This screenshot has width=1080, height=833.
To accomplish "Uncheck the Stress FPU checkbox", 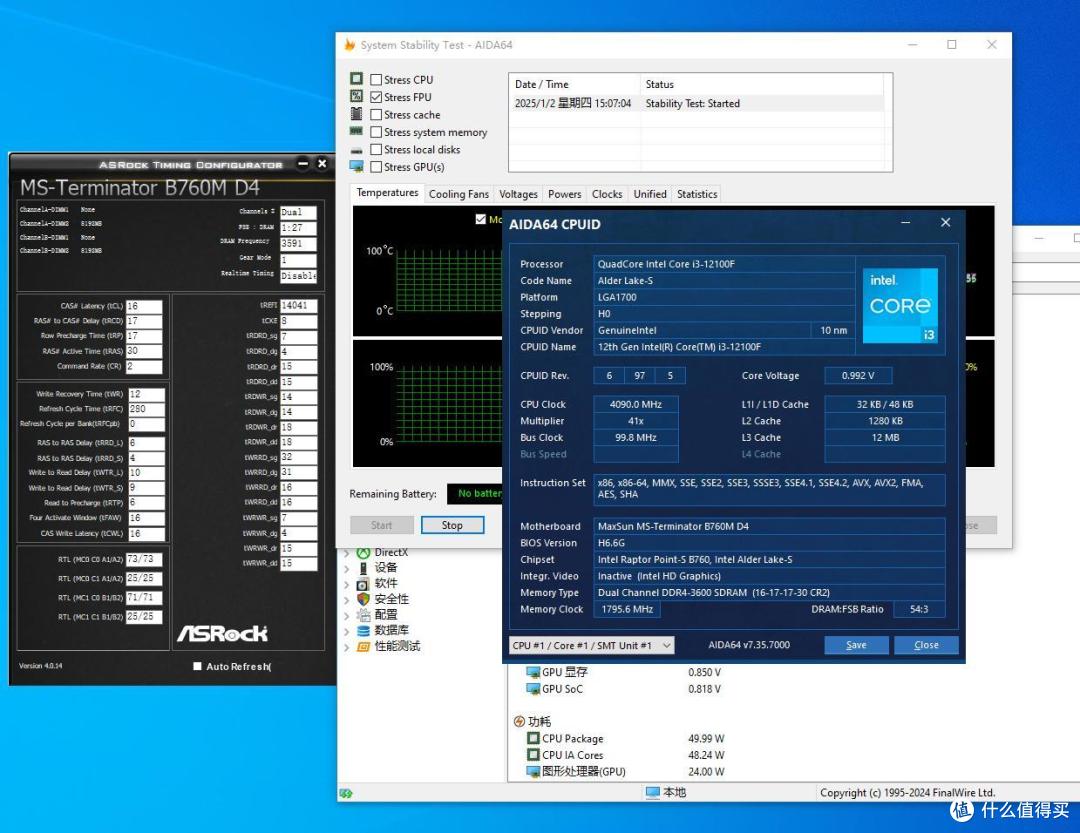I will [376, 97].
